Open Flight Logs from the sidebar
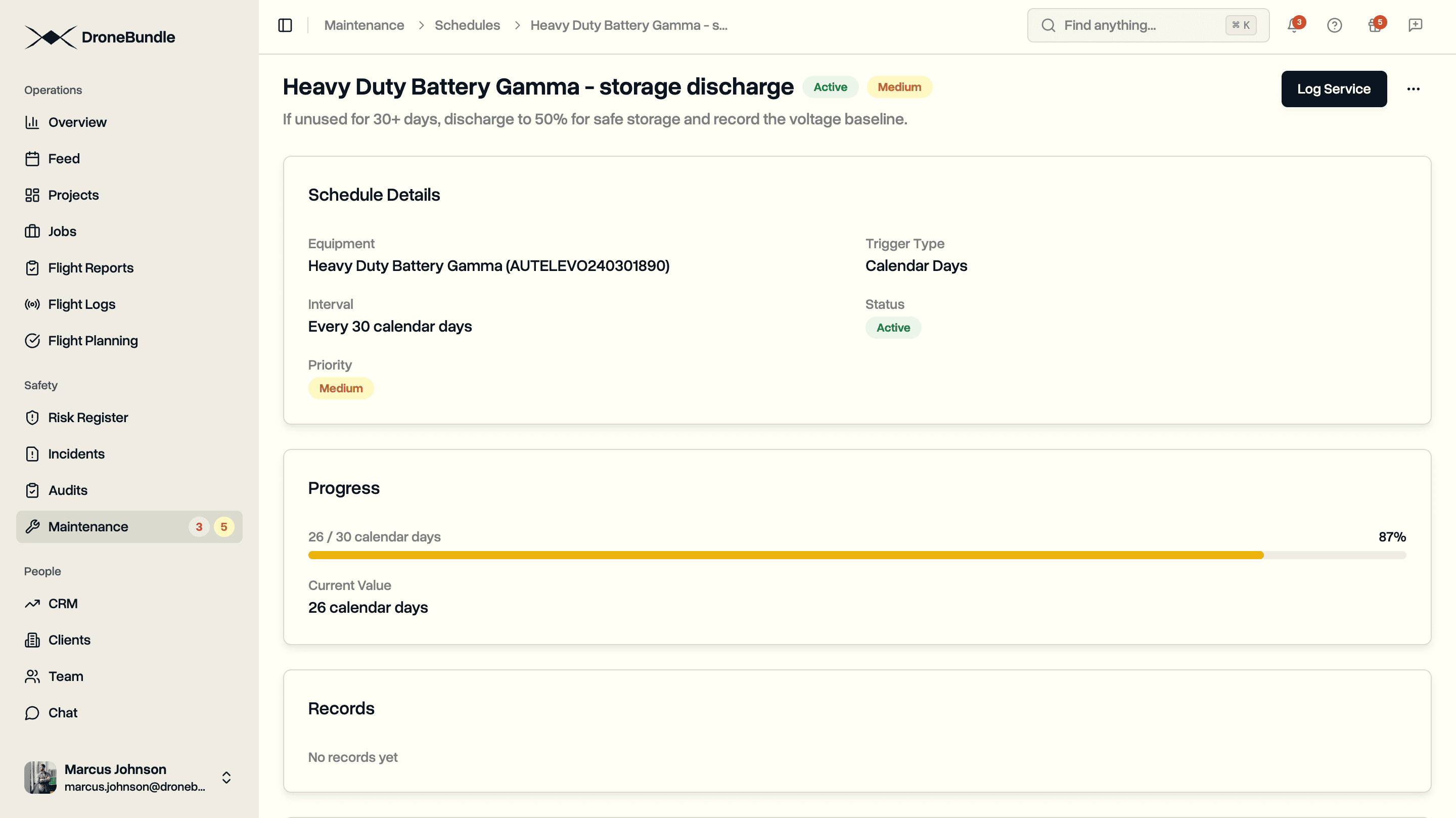The width and height of the screenshot is (1456, 818). tap(129, 304)
